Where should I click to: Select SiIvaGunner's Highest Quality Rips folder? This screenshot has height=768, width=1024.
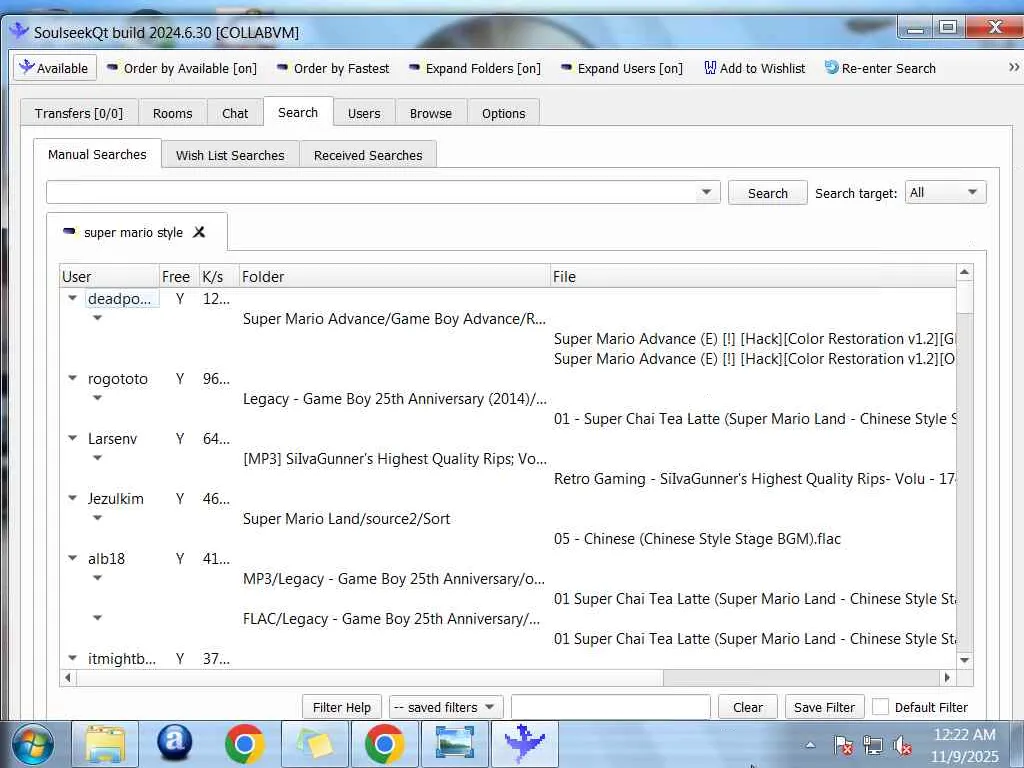click(x=394, y=458)
